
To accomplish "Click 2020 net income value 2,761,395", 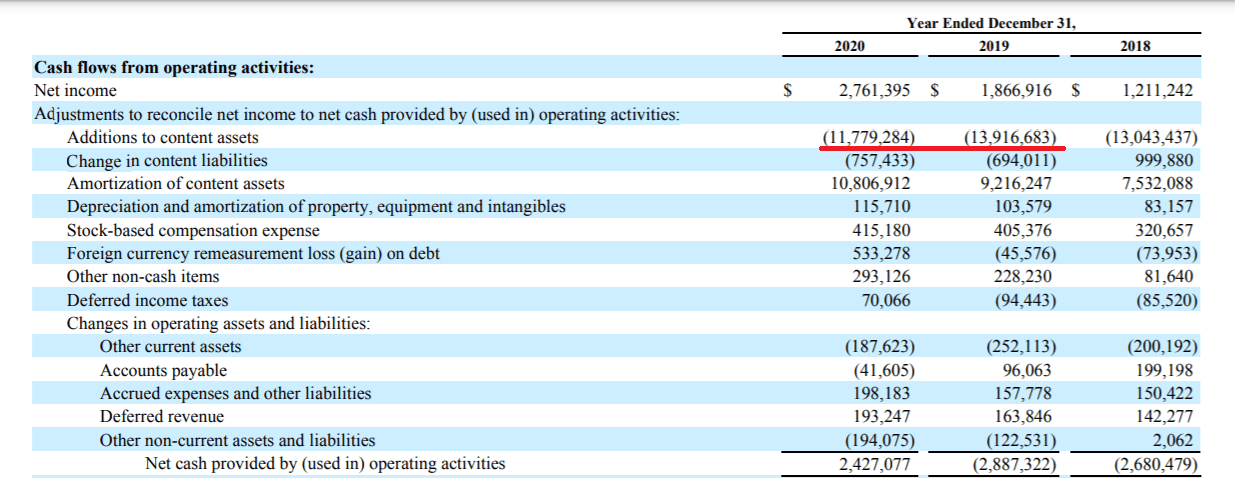I will pos(875,91).
